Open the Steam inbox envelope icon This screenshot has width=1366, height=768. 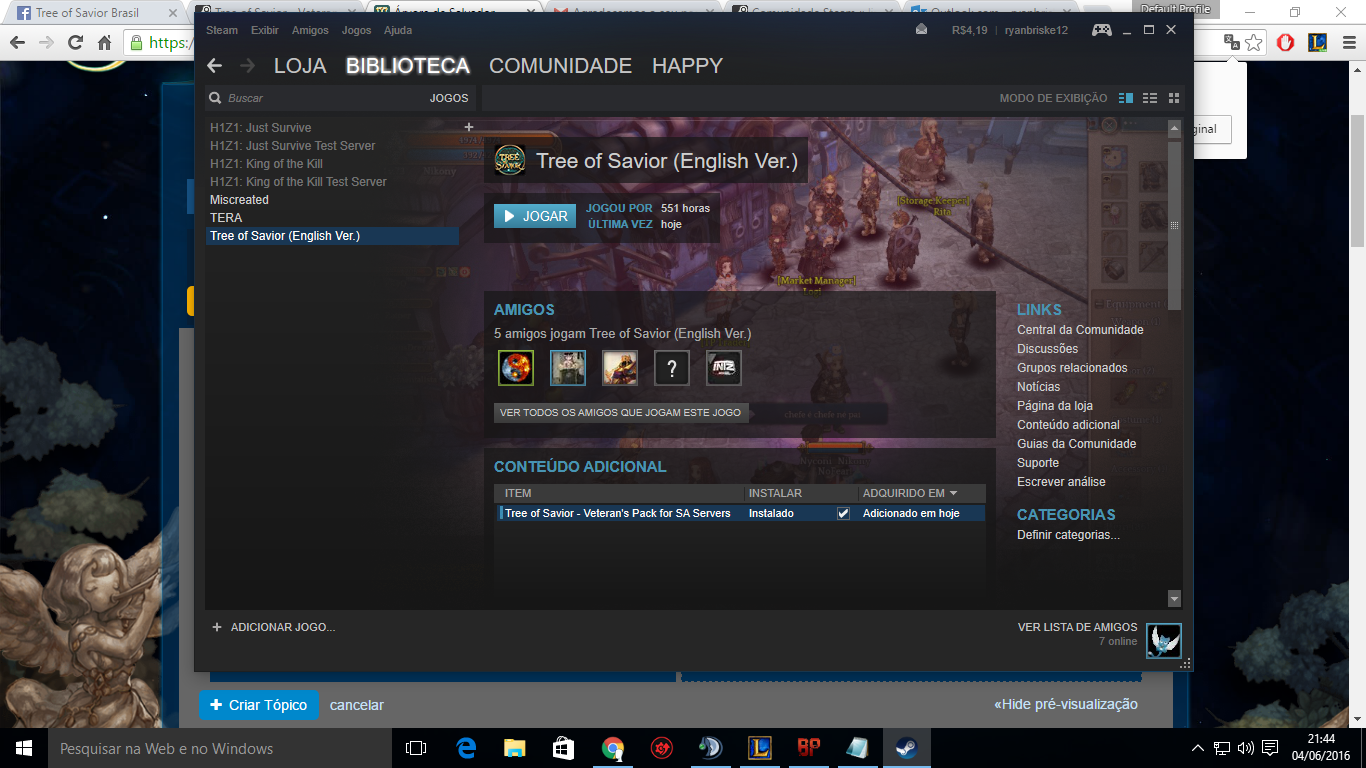coord(921,30)
